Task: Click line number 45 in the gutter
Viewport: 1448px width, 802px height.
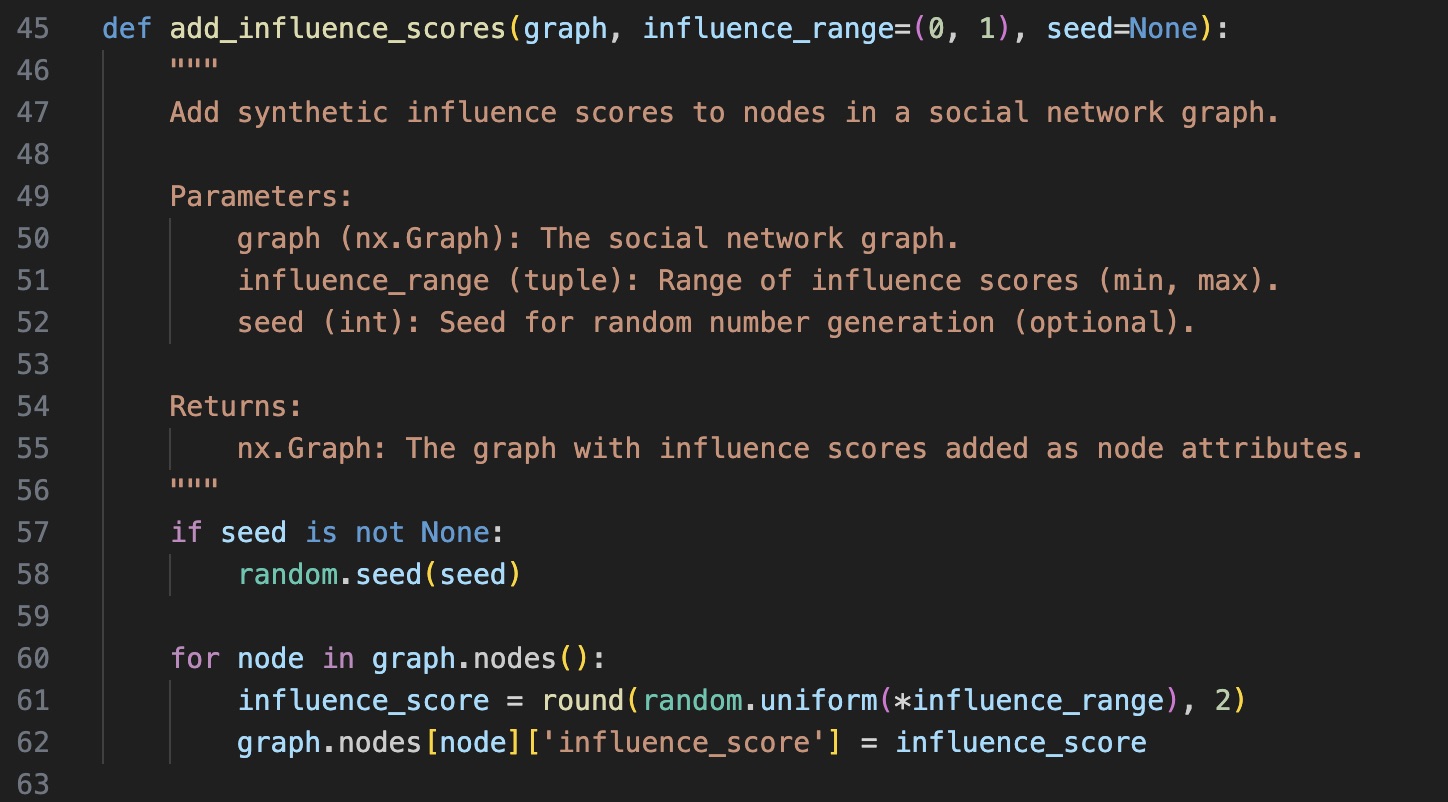Action: tap(32, 28)
